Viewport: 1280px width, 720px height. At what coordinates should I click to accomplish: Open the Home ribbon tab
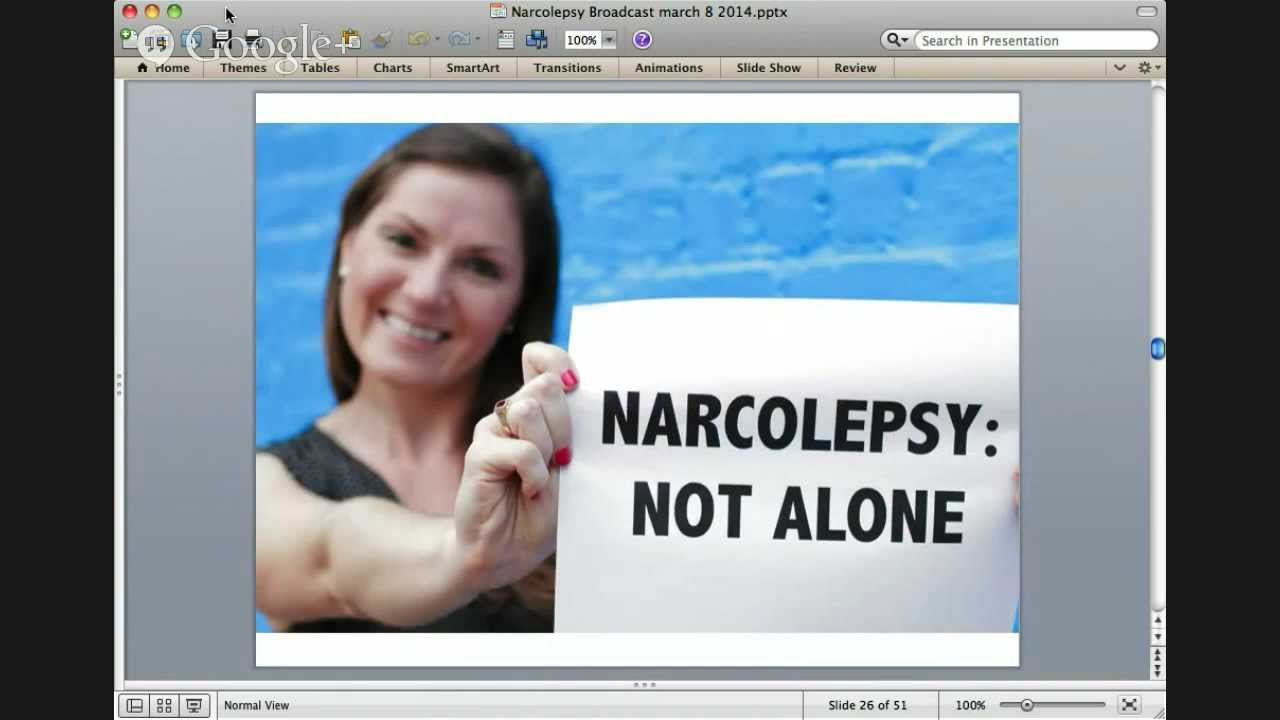tap(163, 68)
